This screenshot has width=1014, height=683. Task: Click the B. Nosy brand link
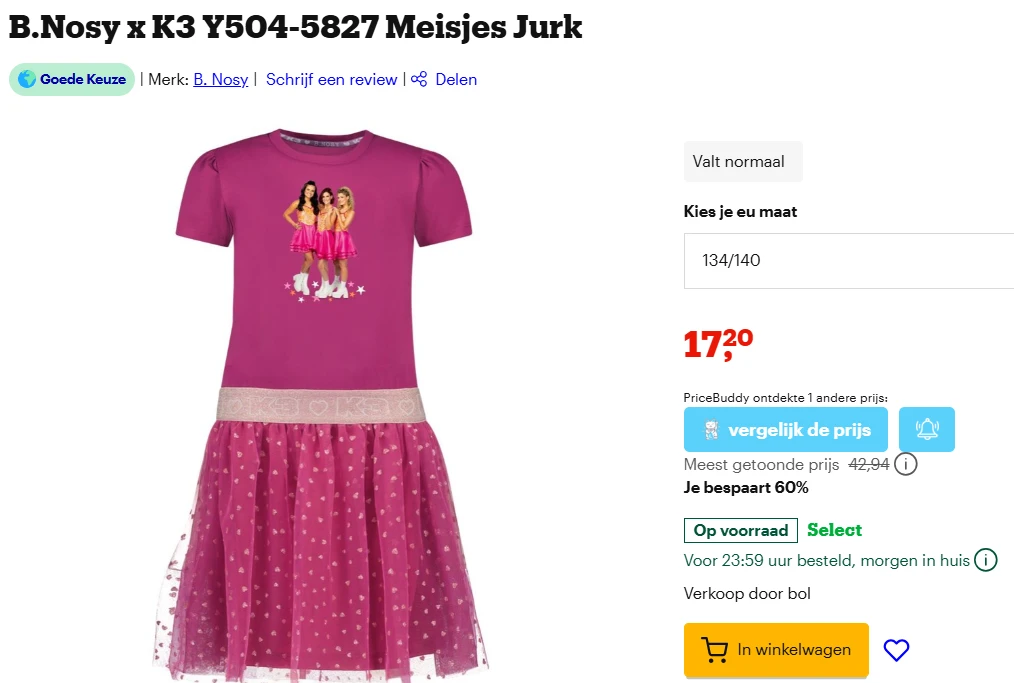[x=221, y=80]
